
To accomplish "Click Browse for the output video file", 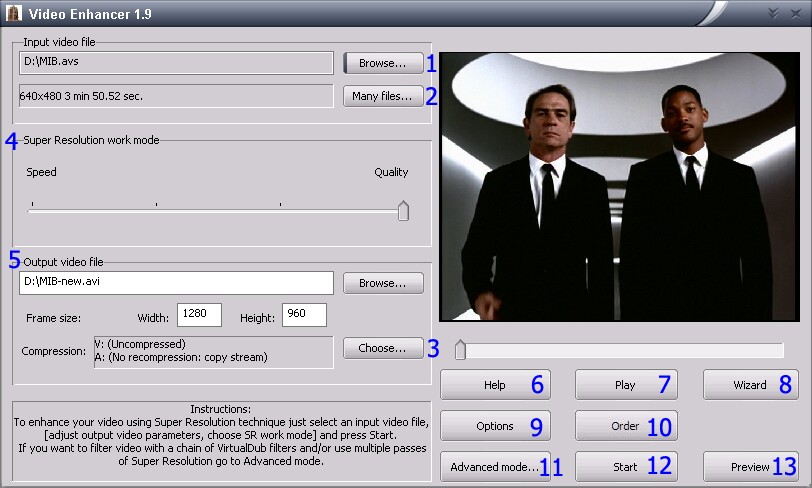I will pos(383,283).
